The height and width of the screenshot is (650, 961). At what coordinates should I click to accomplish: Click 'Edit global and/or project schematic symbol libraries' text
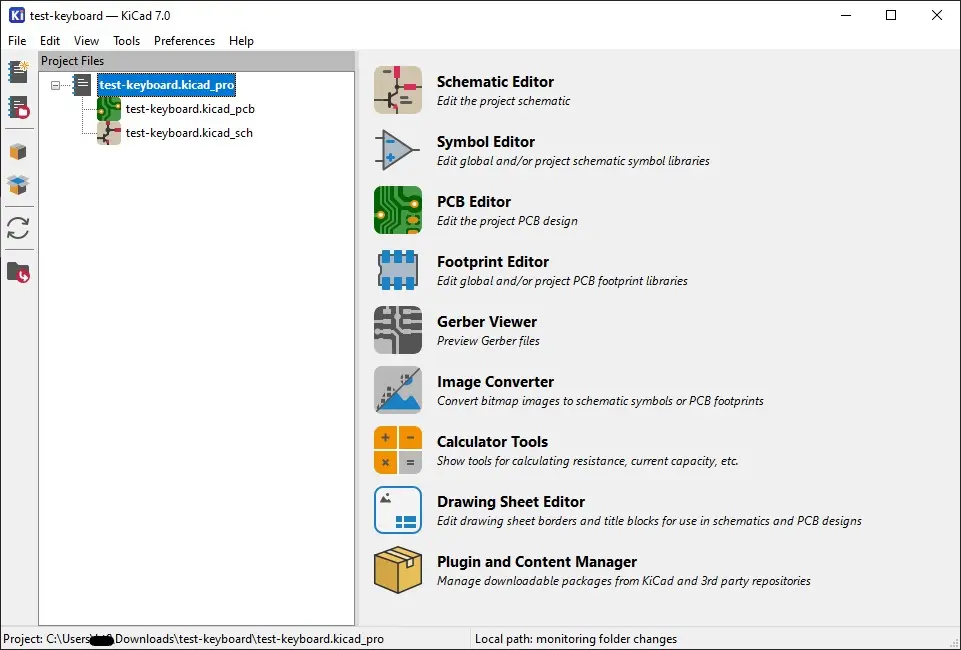573,161
